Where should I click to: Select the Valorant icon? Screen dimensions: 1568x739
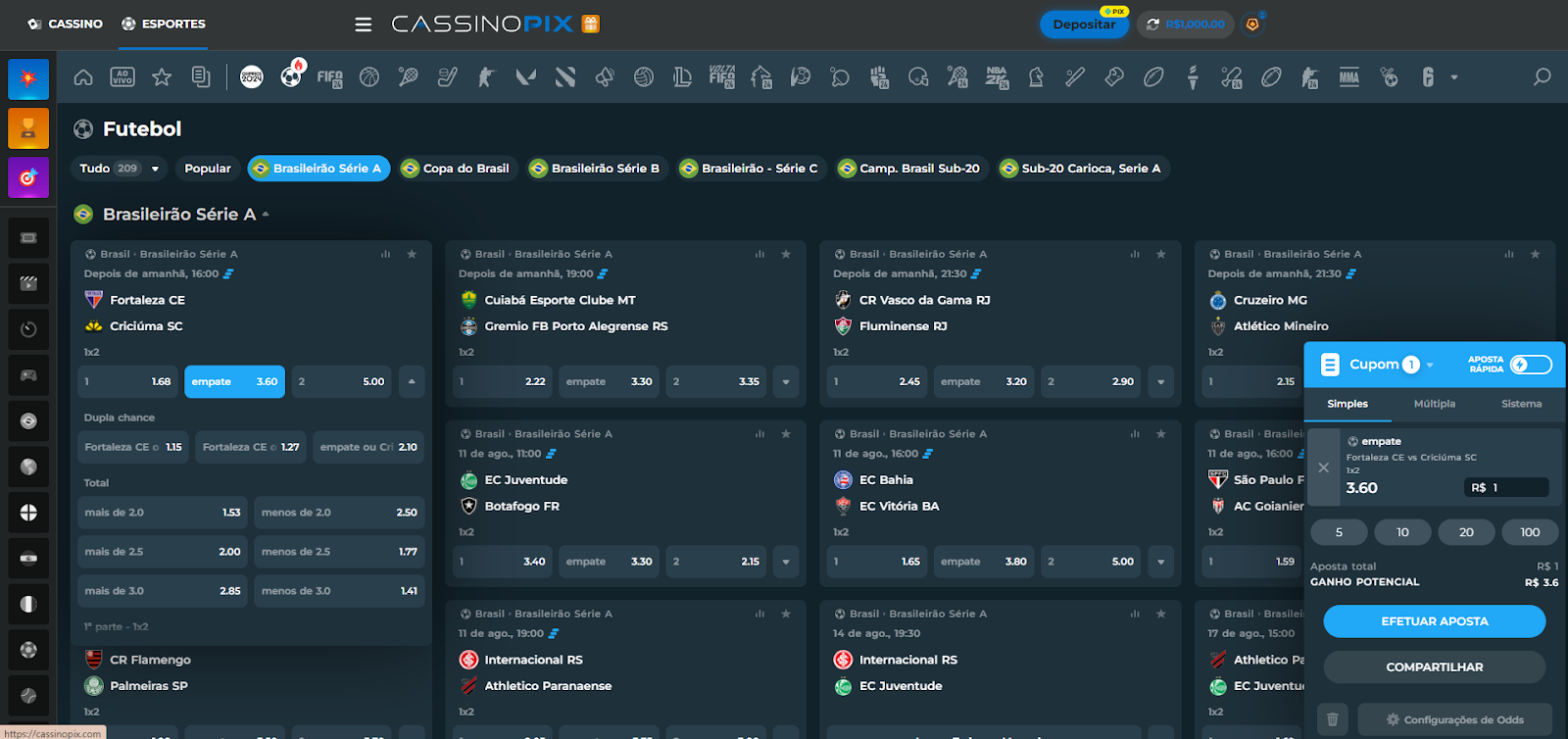[526, 77]
